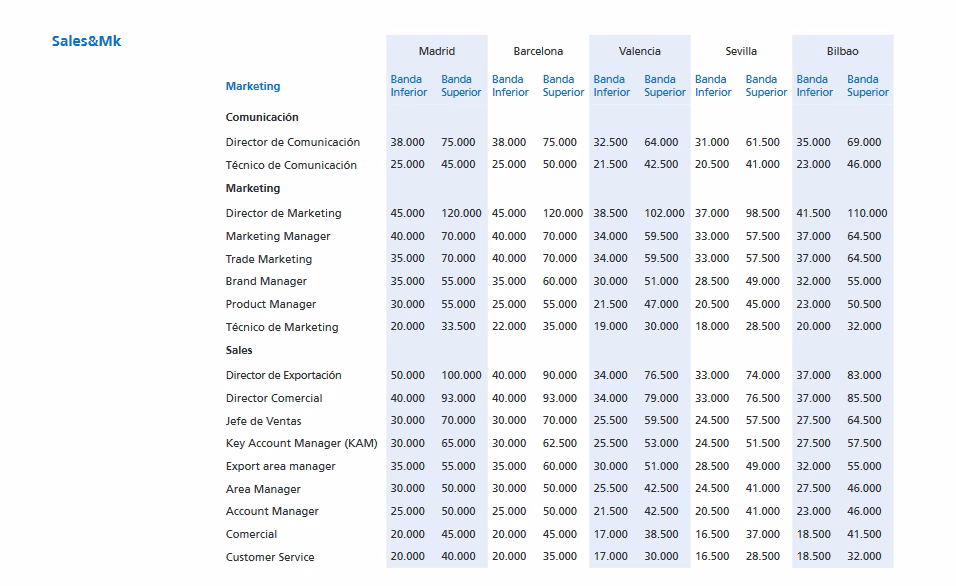
Task: Click the Madrid column header
Action: 437,51
